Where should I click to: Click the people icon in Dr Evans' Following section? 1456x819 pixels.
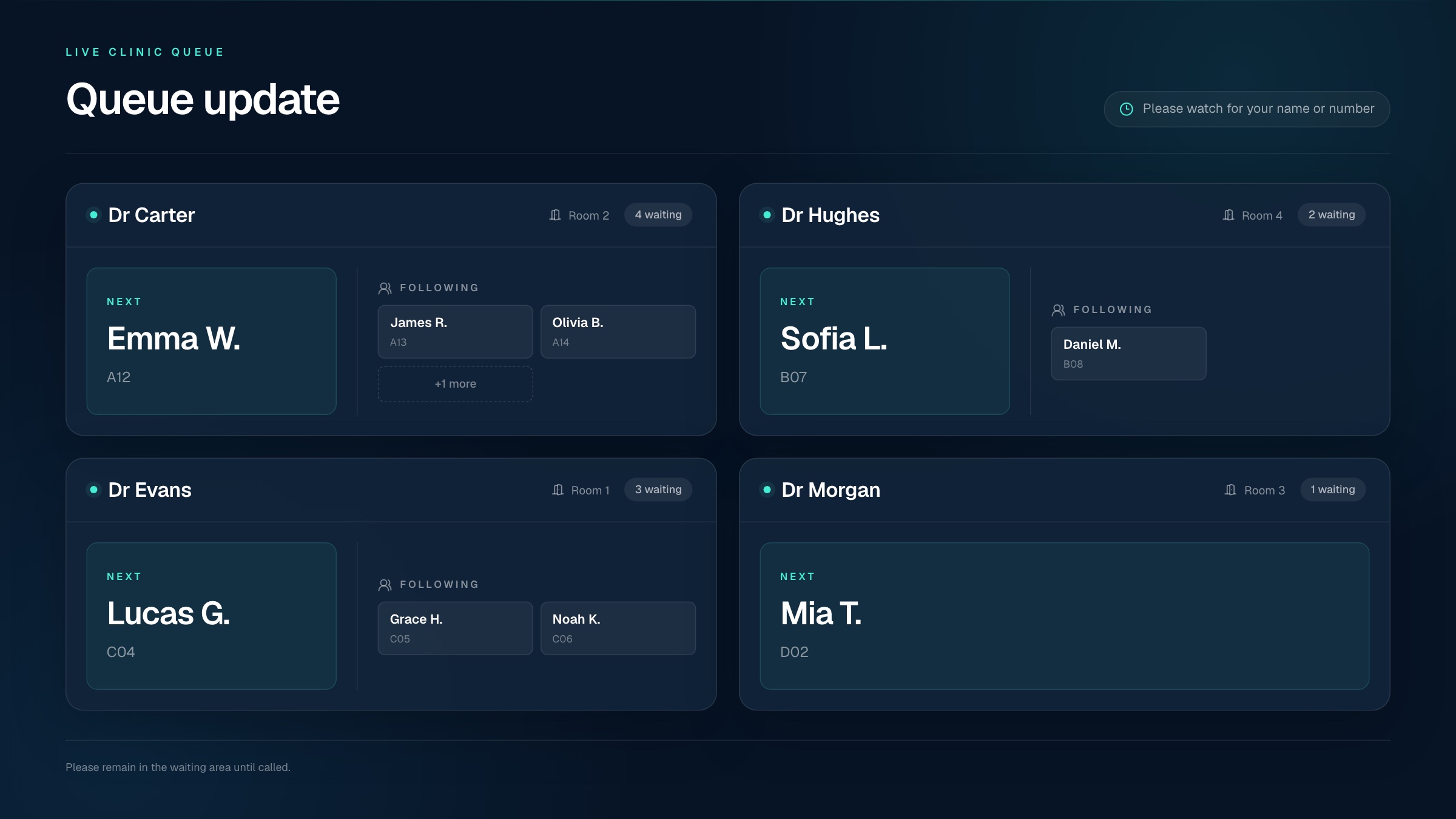385,585
